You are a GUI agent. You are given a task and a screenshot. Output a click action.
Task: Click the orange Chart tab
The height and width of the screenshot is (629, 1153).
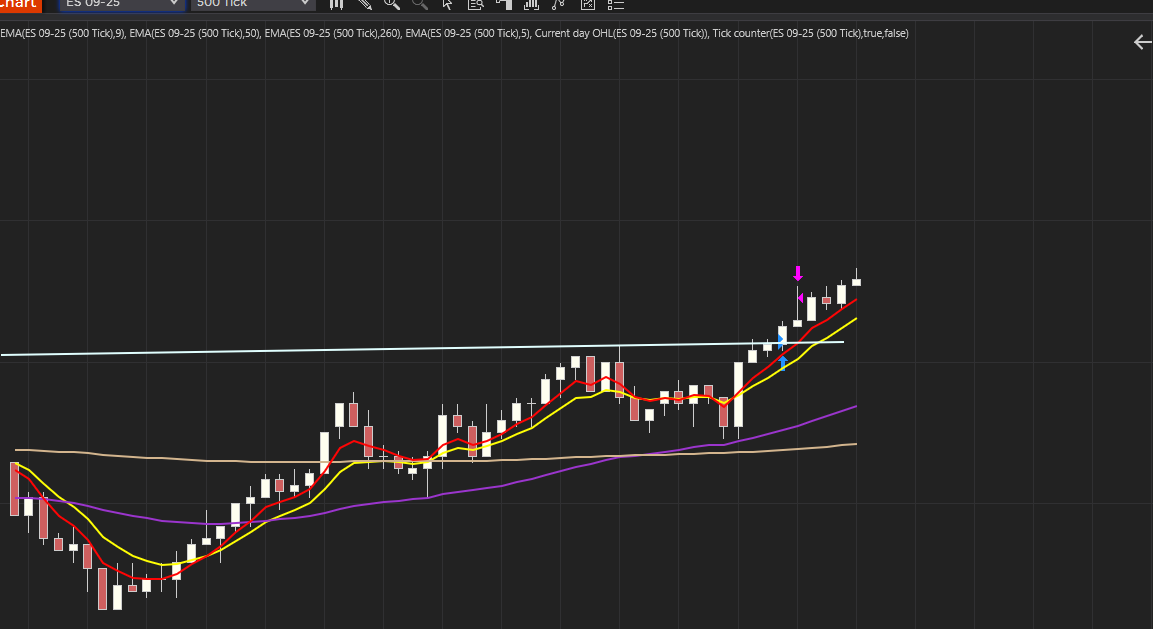[x=20, y=4]
